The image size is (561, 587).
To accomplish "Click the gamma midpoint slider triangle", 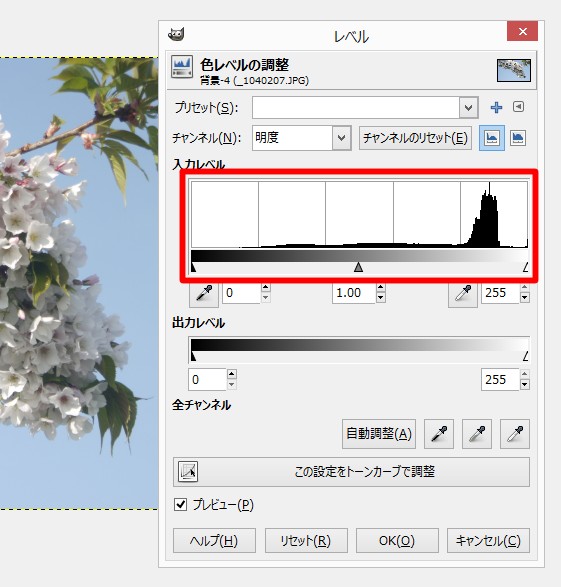I will tap(359, 267).
